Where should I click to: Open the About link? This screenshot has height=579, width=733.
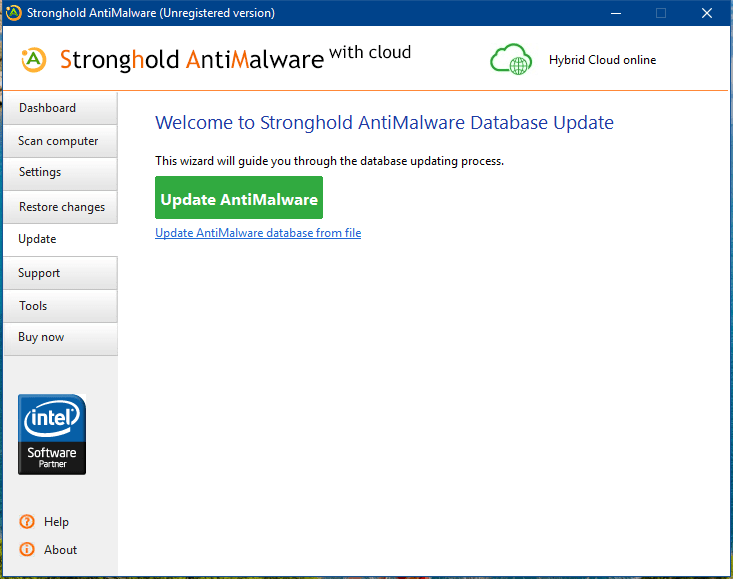(60, 550)
